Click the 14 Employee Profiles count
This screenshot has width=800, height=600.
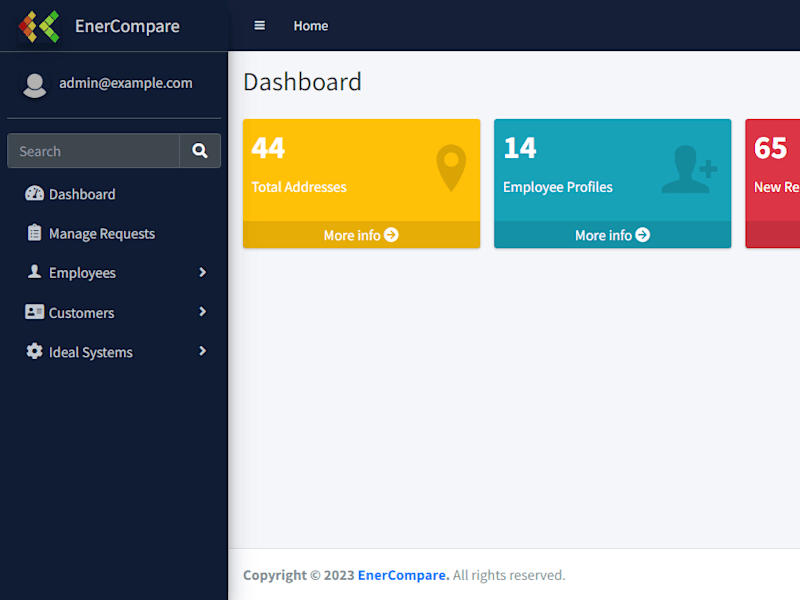click(520, 148)
